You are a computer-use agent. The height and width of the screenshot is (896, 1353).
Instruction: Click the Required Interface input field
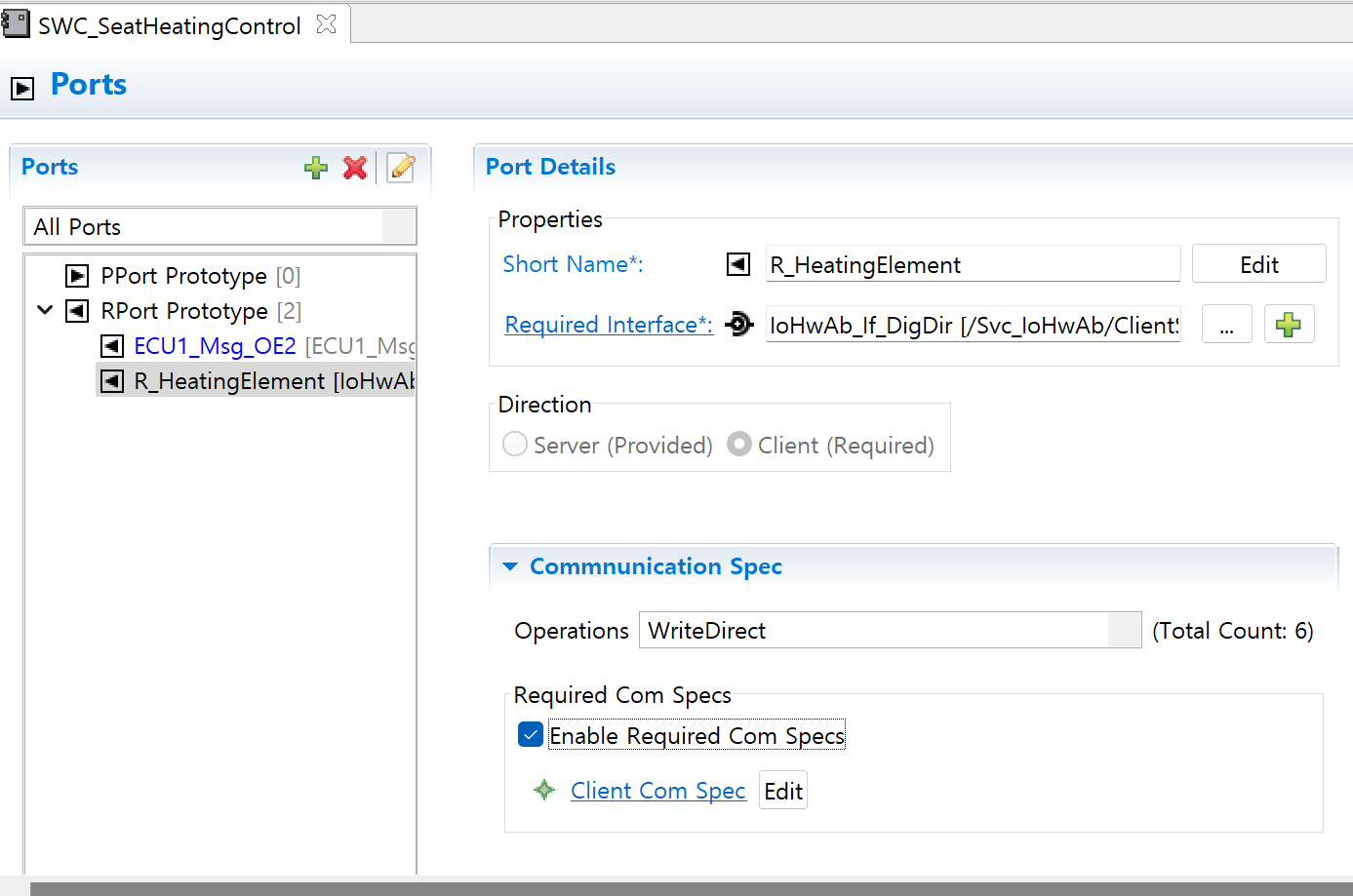tap(973, 325)
